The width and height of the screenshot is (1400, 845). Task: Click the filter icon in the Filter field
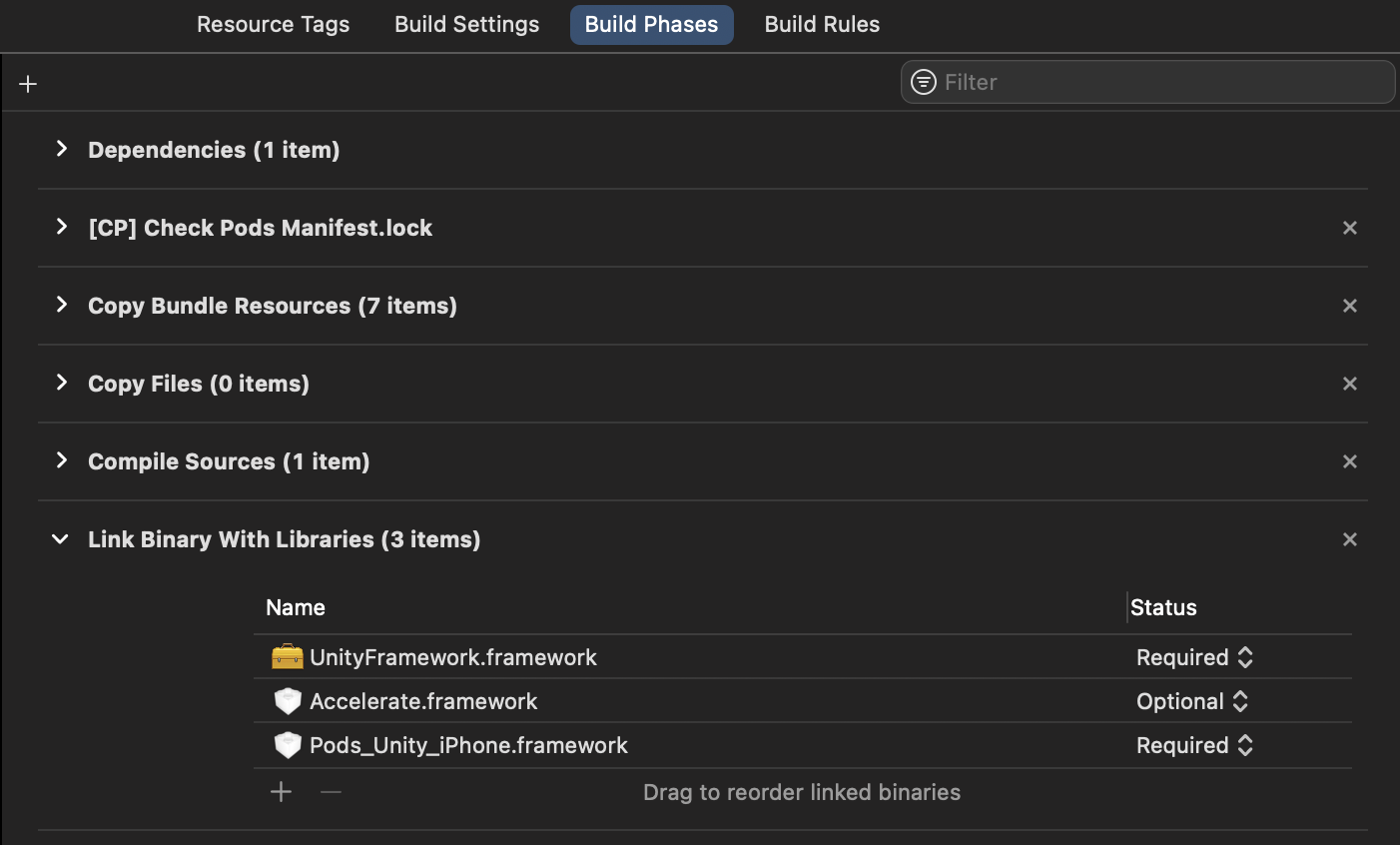pos(924,82)
